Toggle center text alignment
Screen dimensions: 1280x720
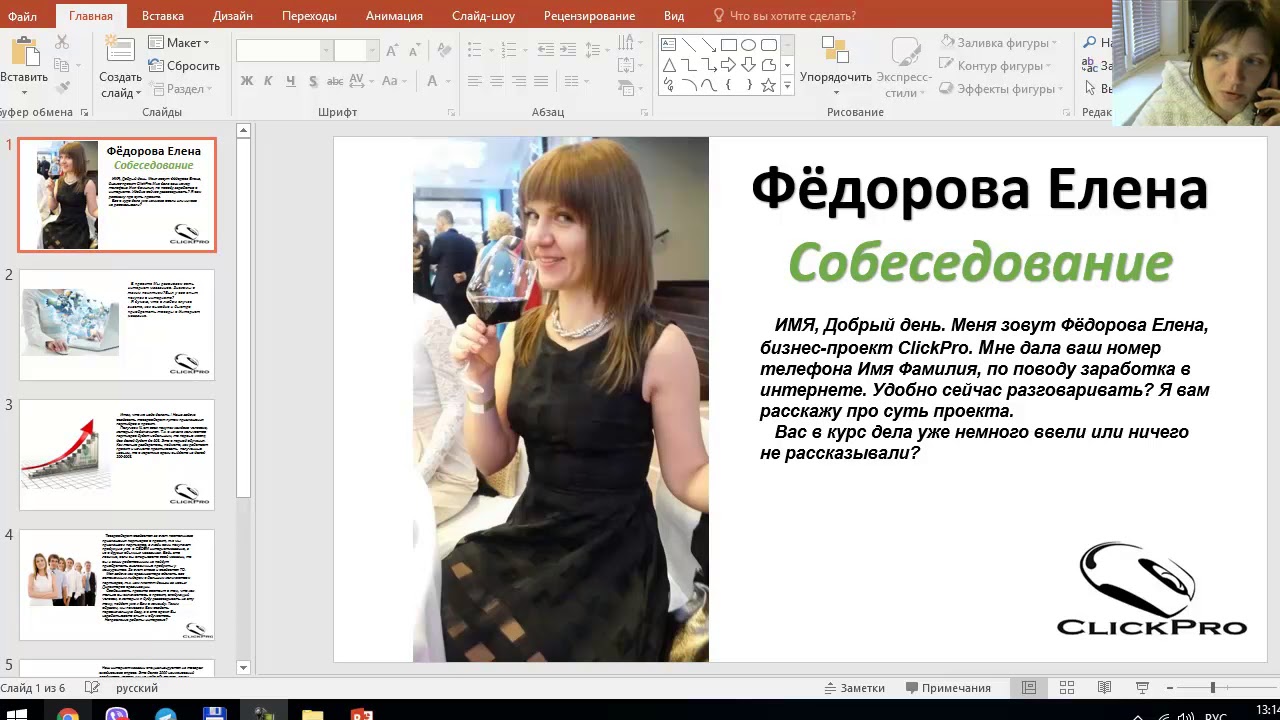[x=497, y=81]
